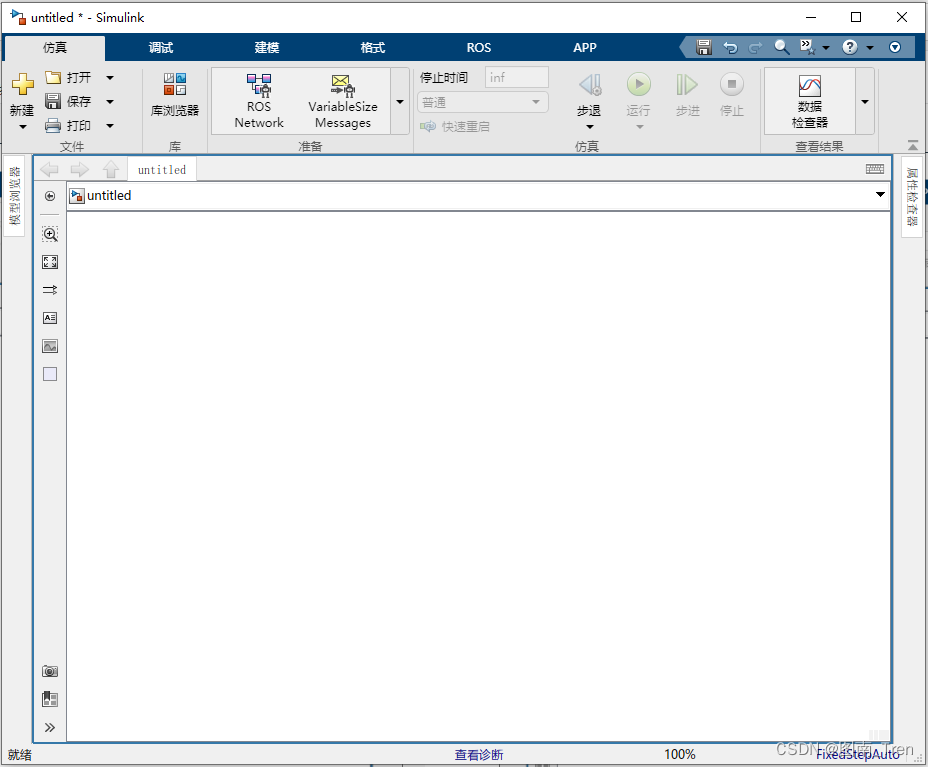This screenshot has height=767, width=928.
Task: Click the Hide/Show Explorer Bar icon
Action: tap(50, 196)
